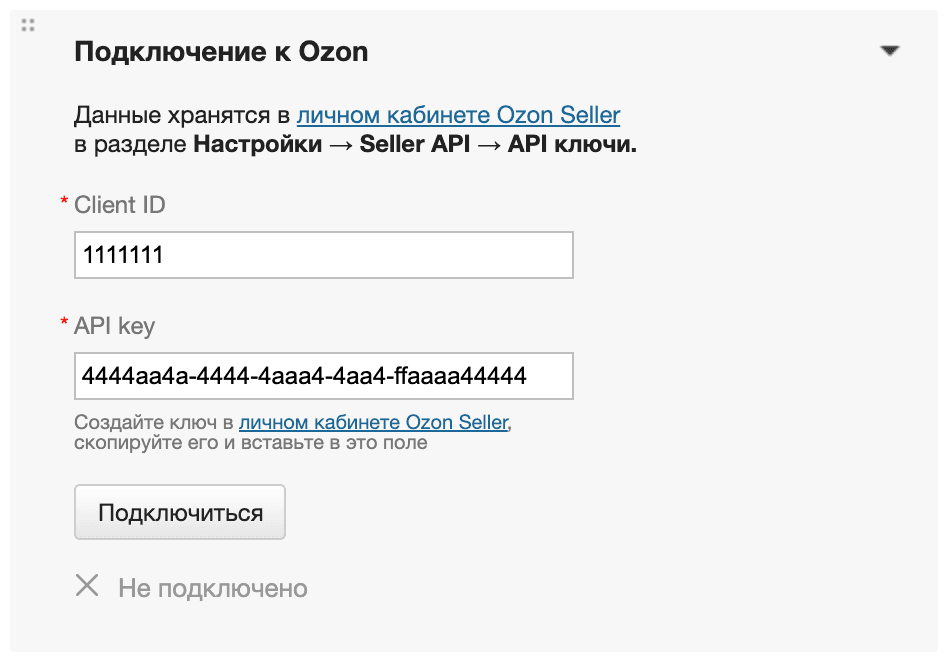
Task: Click the red asterisk beside API key
Action: [x=64, y=319]
